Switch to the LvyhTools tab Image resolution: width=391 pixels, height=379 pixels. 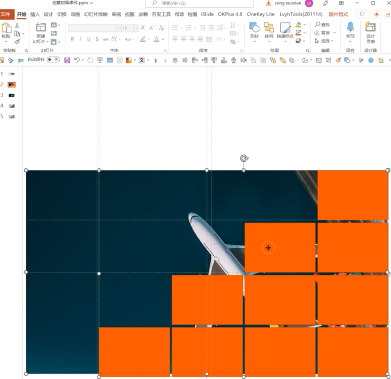[x=301, y=15]
